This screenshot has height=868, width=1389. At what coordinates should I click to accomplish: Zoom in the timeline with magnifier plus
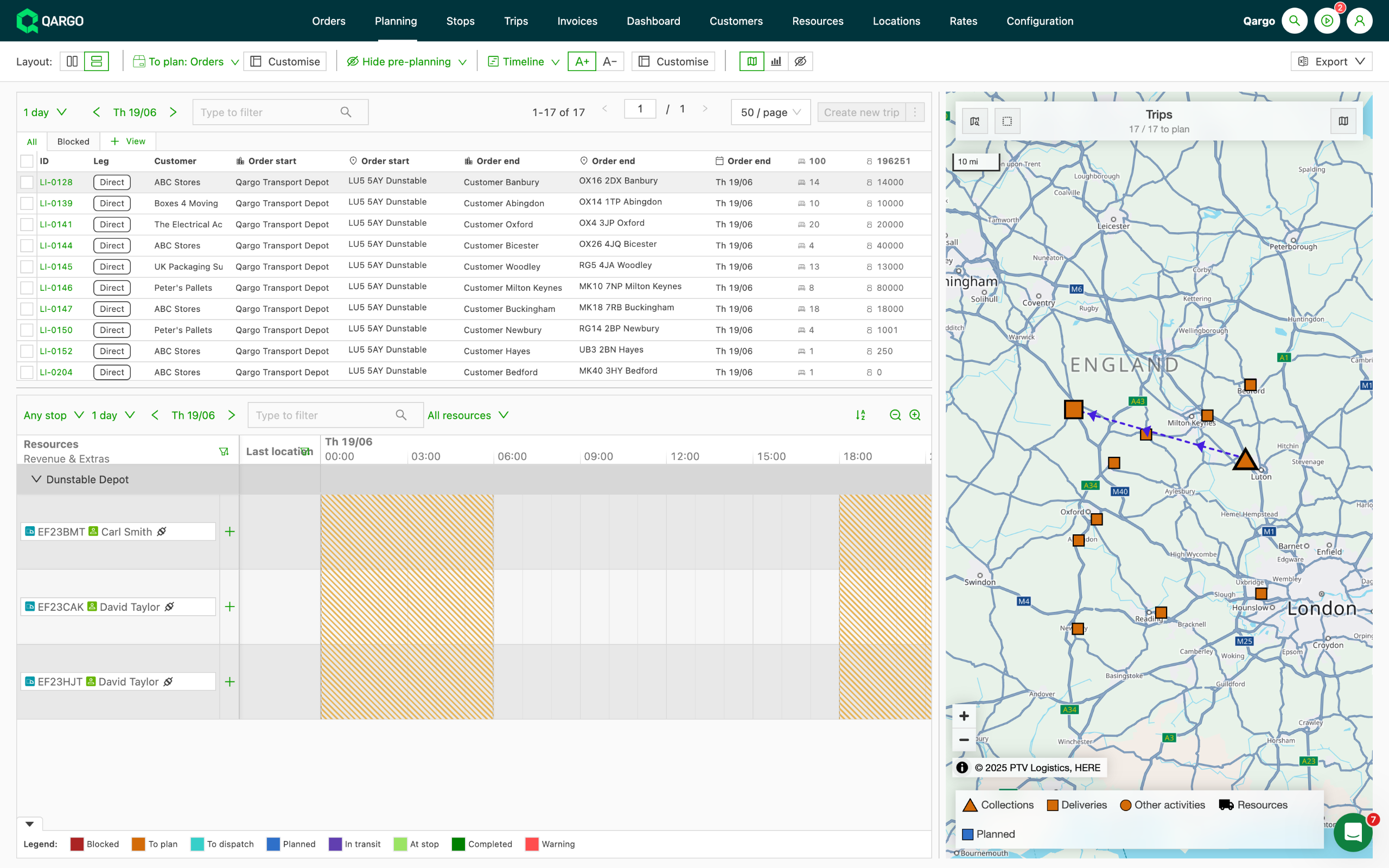pos(915,415)
